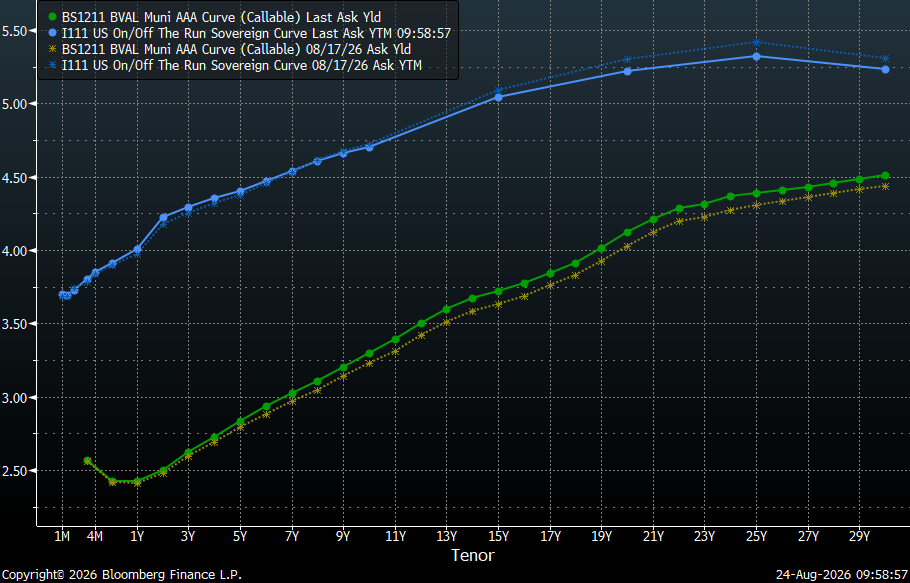Click the solid blue Treasury point at 15Y
Screen dimensions: 910x583
[x=498, y=97]
